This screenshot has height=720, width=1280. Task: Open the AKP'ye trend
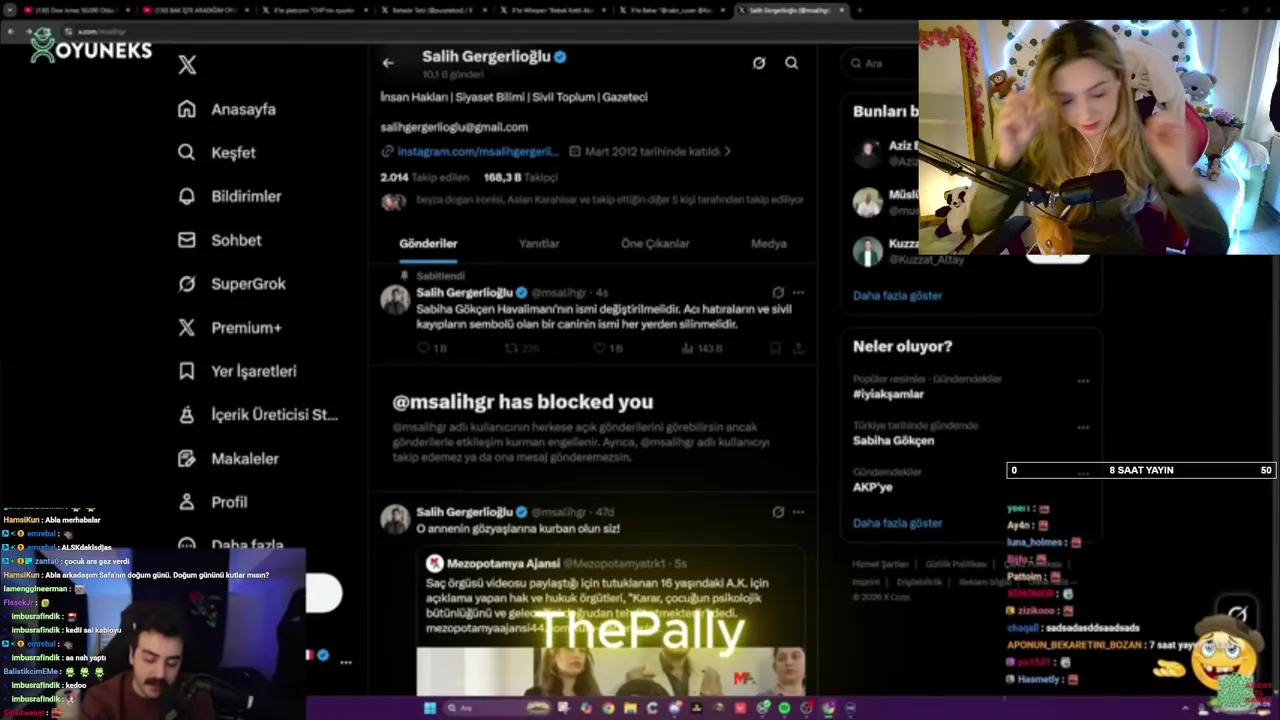(x=872, y=487)
